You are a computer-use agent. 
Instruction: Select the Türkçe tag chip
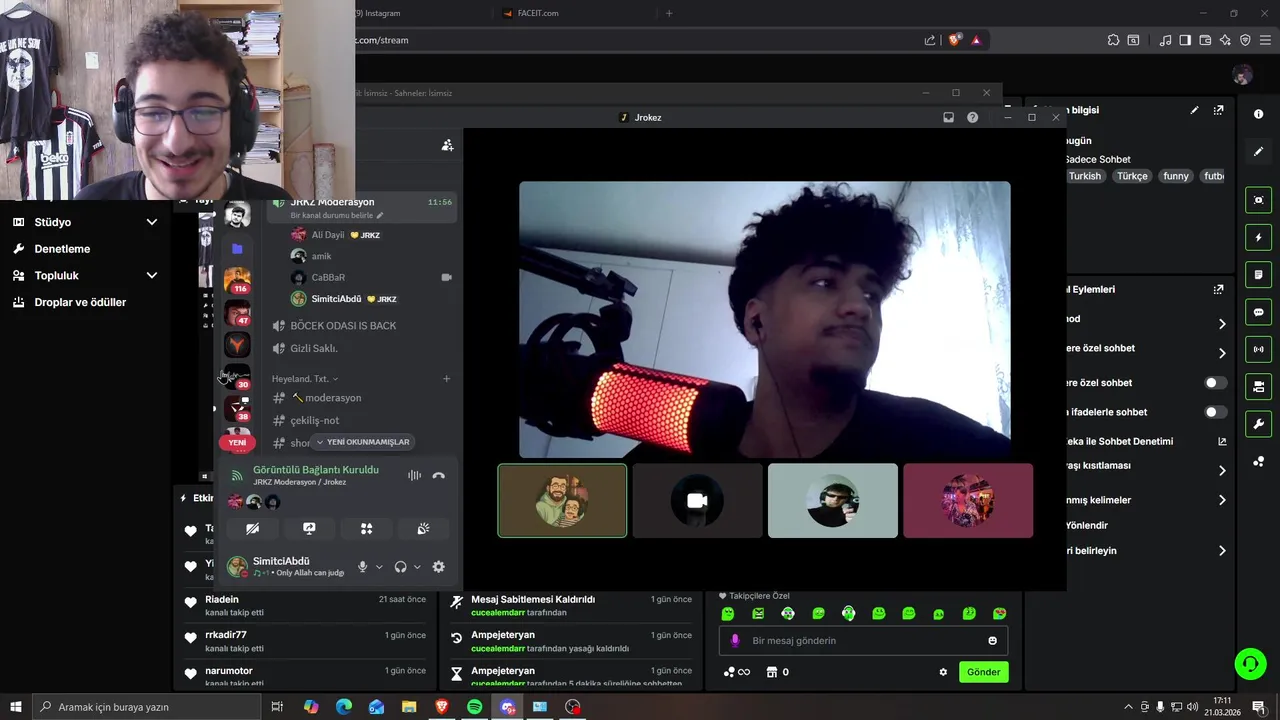click(1132, 176)
